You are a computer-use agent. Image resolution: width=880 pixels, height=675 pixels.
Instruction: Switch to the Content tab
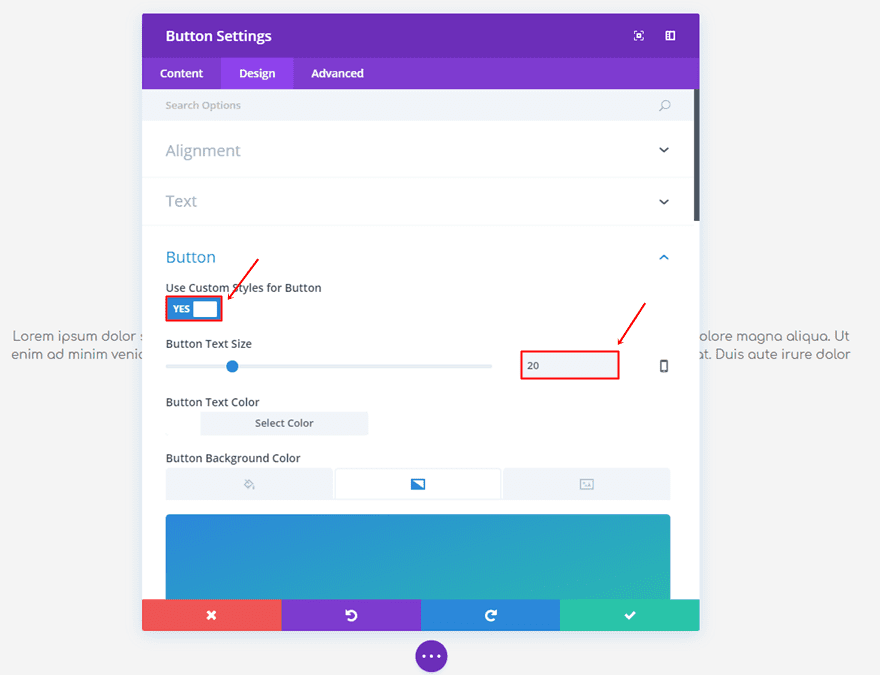[x=181, y=73]
